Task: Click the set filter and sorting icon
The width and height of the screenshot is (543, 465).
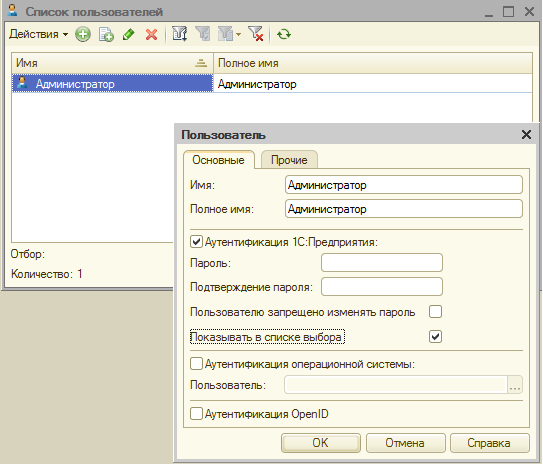Action: pyautogui.click(x=179, y=34)
